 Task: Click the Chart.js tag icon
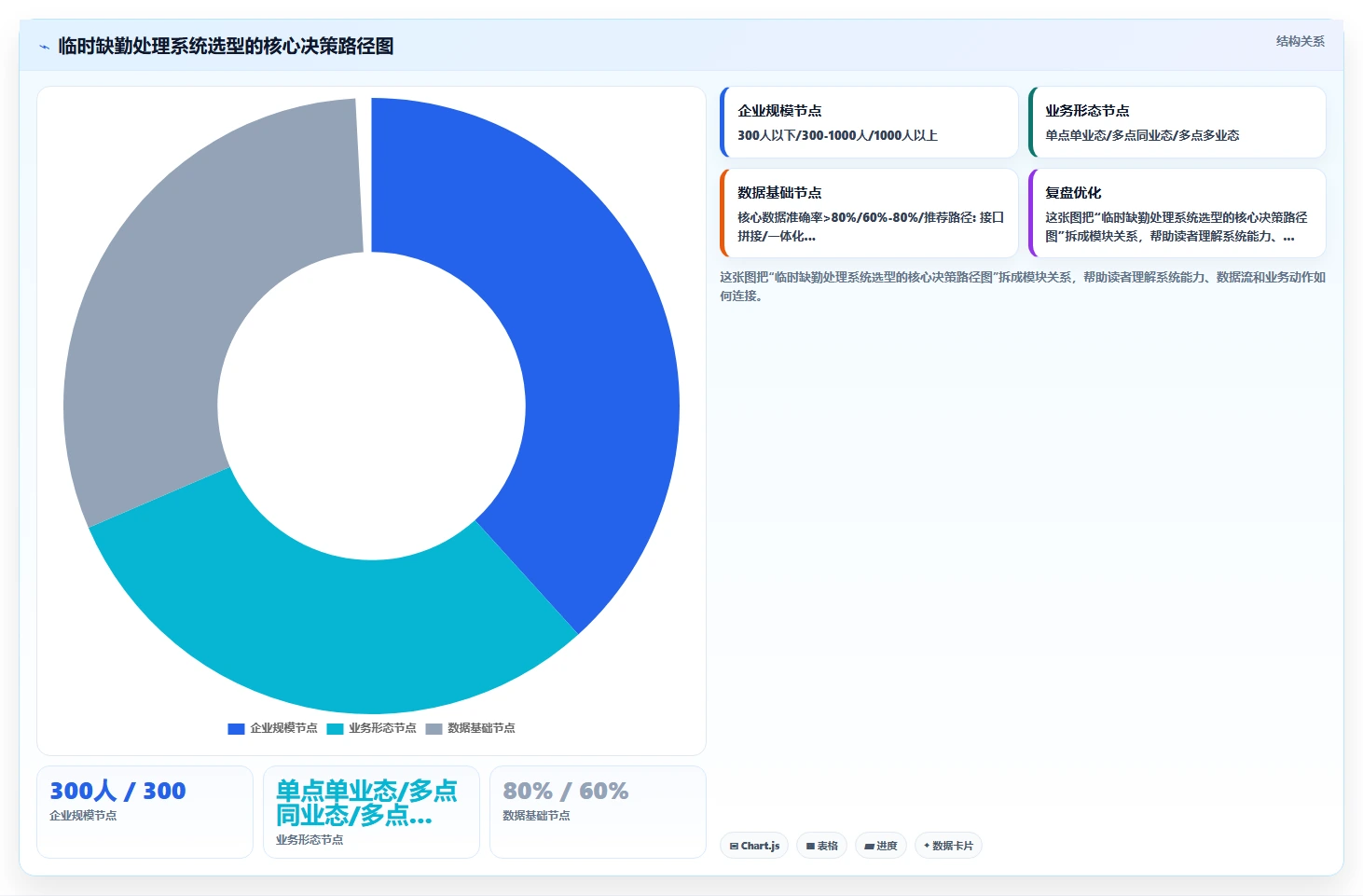click(x=734, y=847)
